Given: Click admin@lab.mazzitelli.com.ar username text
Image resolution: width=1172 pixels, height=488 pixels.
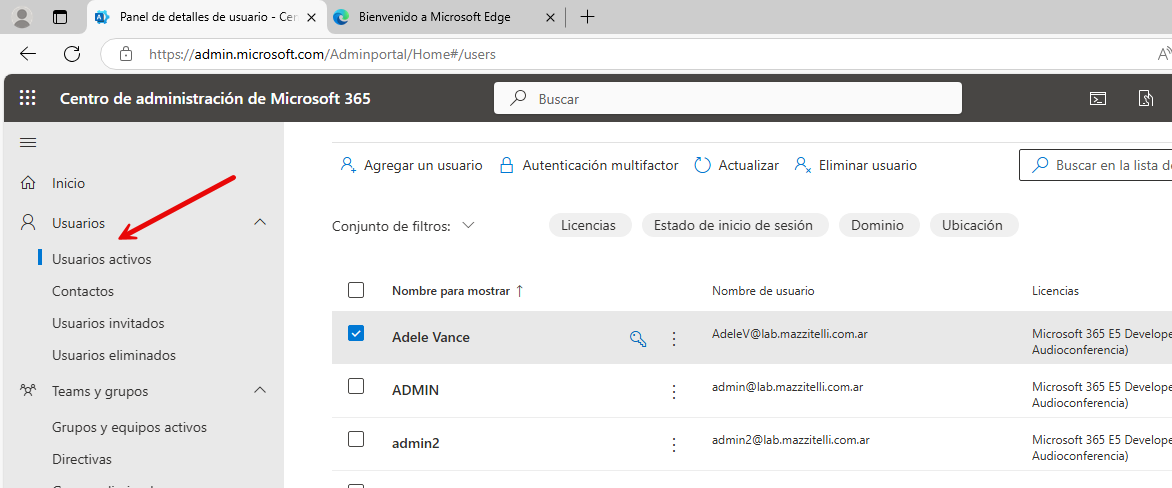Looking at the screenshot, I should pyautogui.click(x=788, y=386).
